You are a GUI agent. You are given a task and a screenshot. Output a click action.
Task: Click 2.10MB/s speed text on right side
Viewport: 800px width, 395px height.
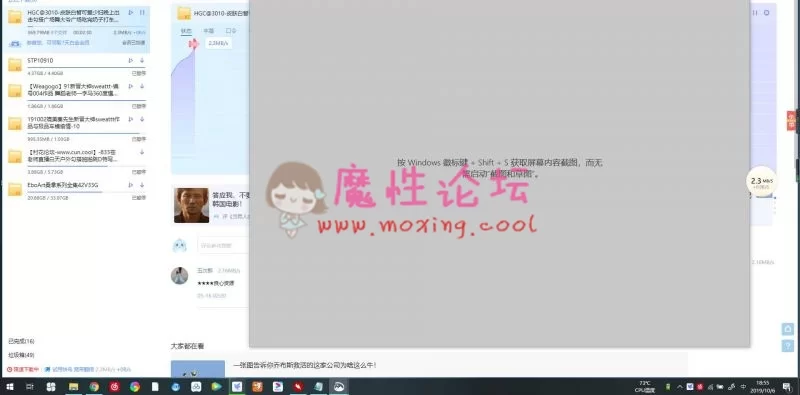pos(762,262)
